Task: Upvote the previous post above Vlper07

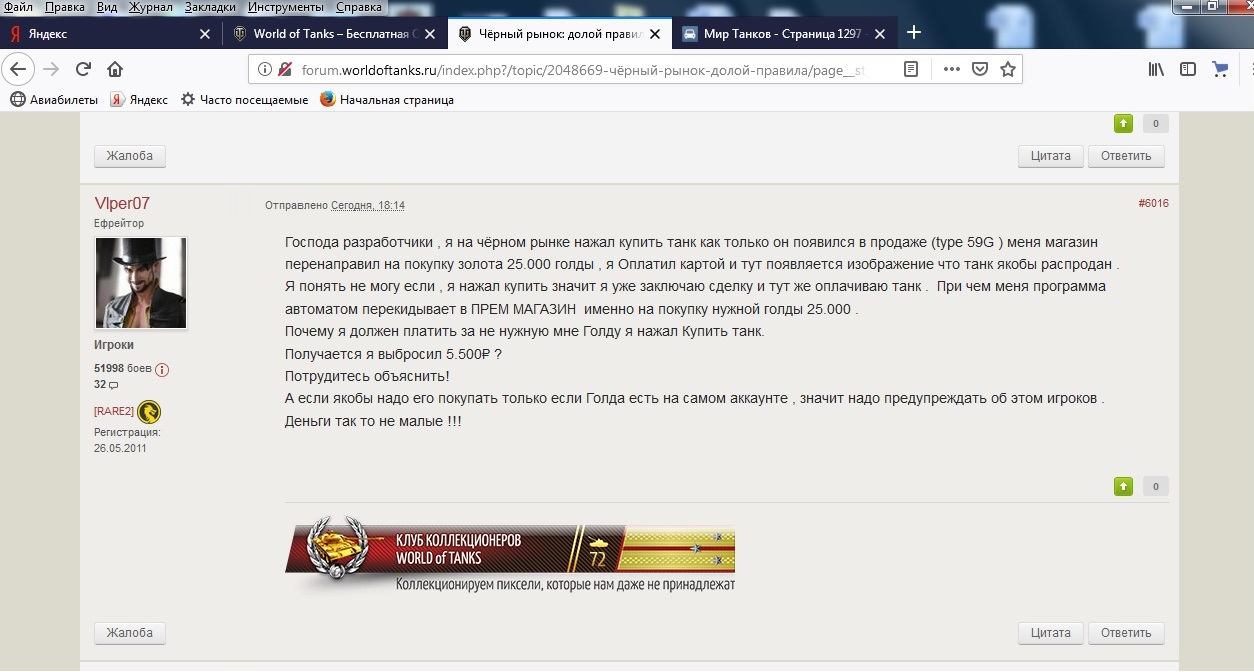Action: coord(1124,124)
